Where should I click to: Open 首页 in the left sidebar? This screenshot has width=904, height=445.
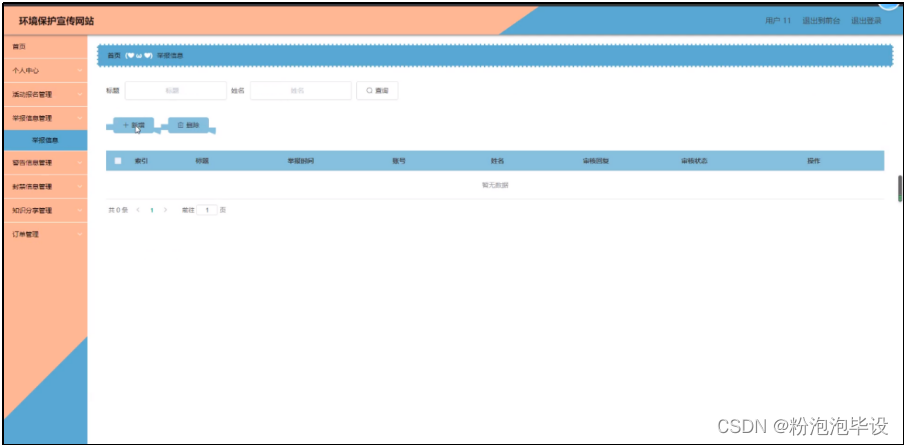[x=45, y=46]
